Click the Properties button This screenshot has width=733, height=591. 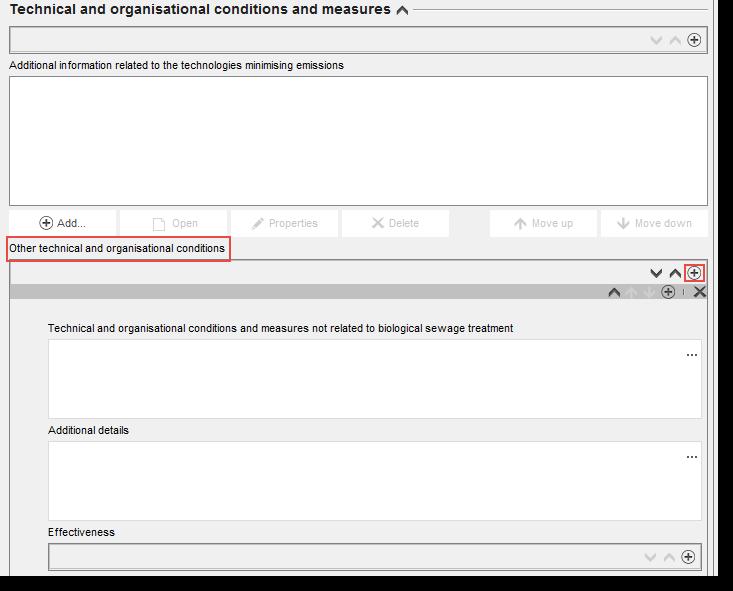tap(284, 223)
